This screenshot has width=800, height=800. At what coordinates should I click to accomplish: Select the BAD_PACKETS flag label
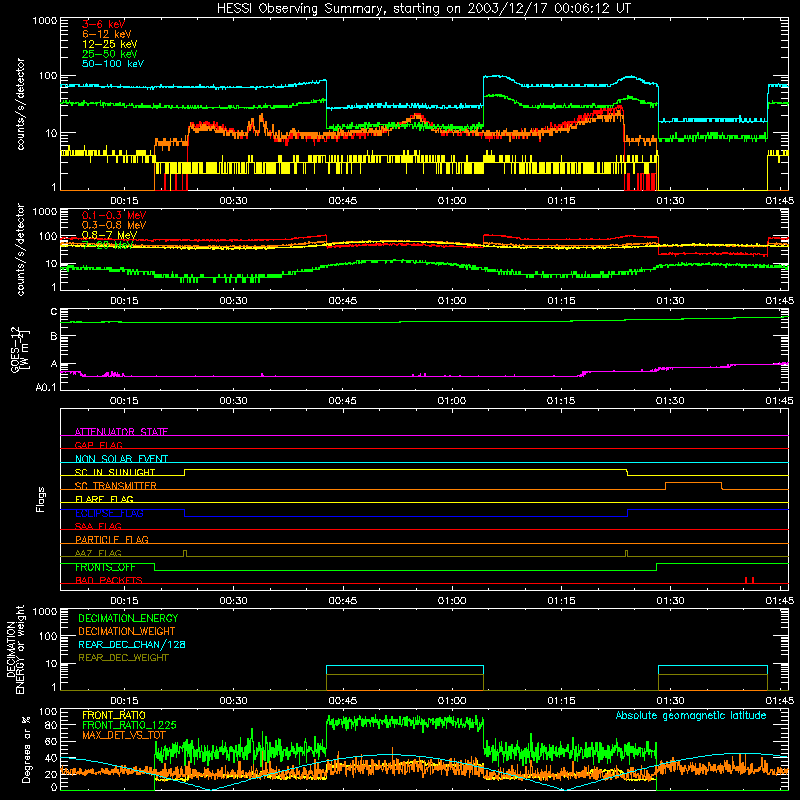pos(109,580)
